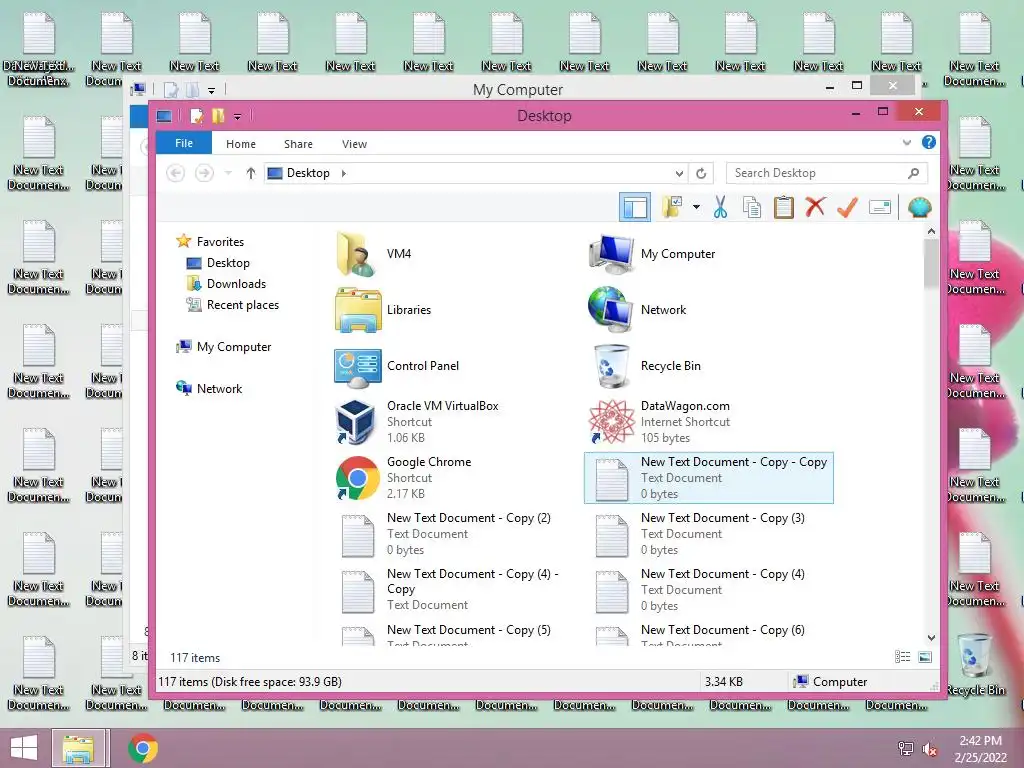Click the Paste clipboard icon
The image size is (1024, 768).
[784, 208]
